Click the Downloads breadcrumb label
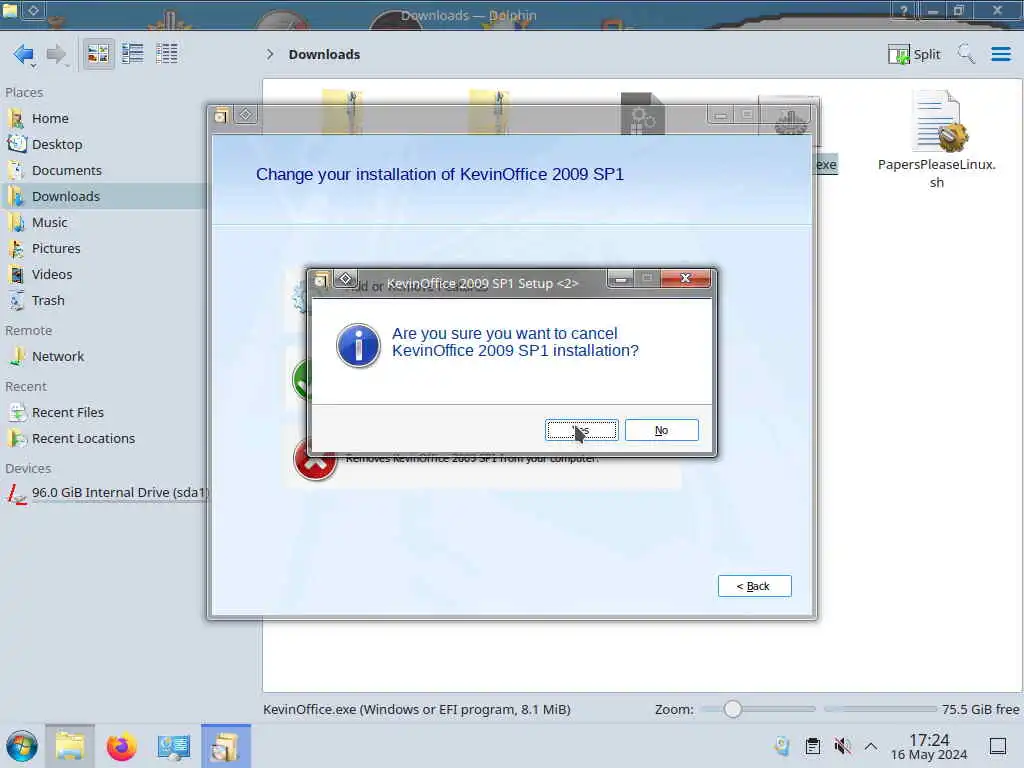This screenshot has width=1024, height=768. tap(324, 54)
